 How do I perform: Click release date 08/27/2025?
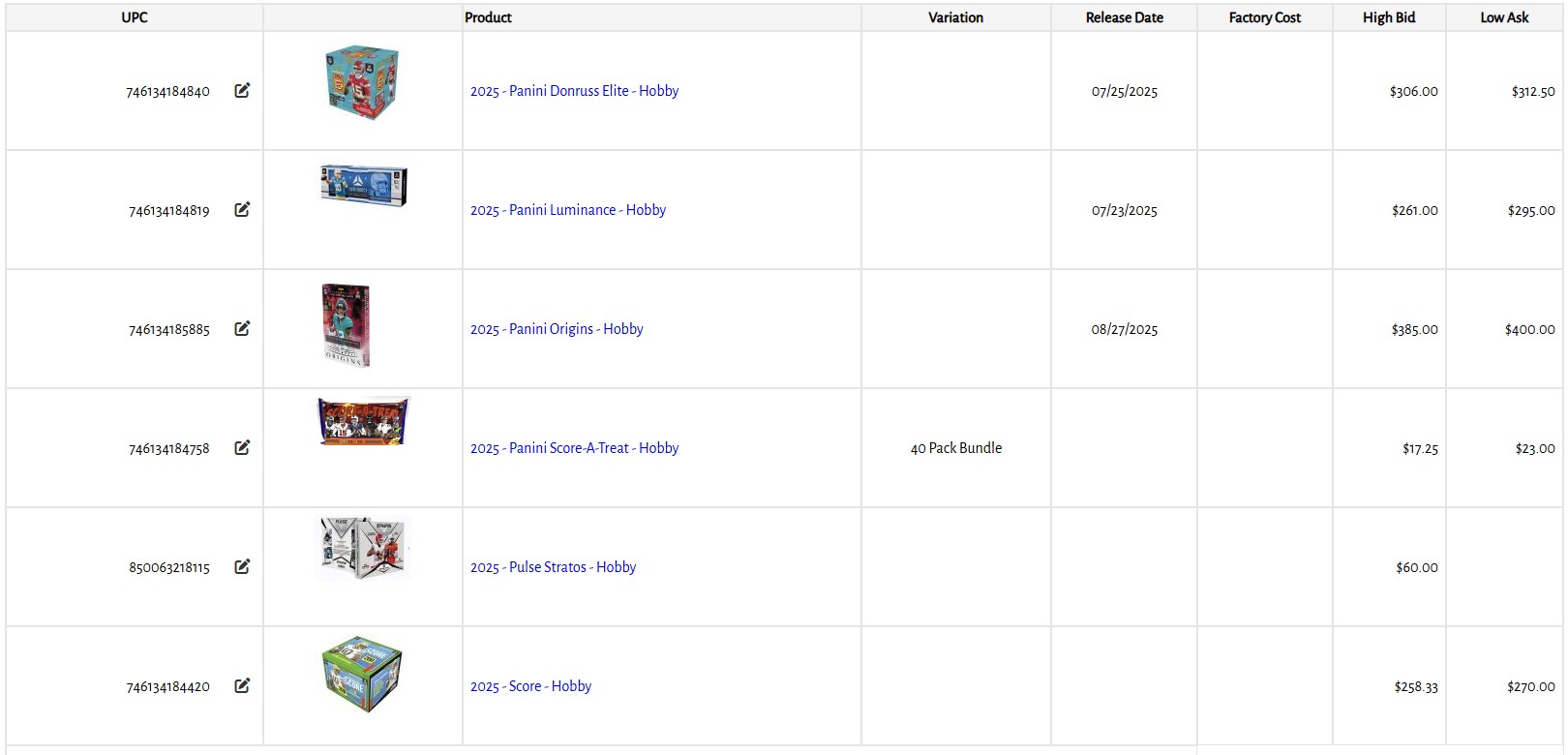click(1125, 330)
